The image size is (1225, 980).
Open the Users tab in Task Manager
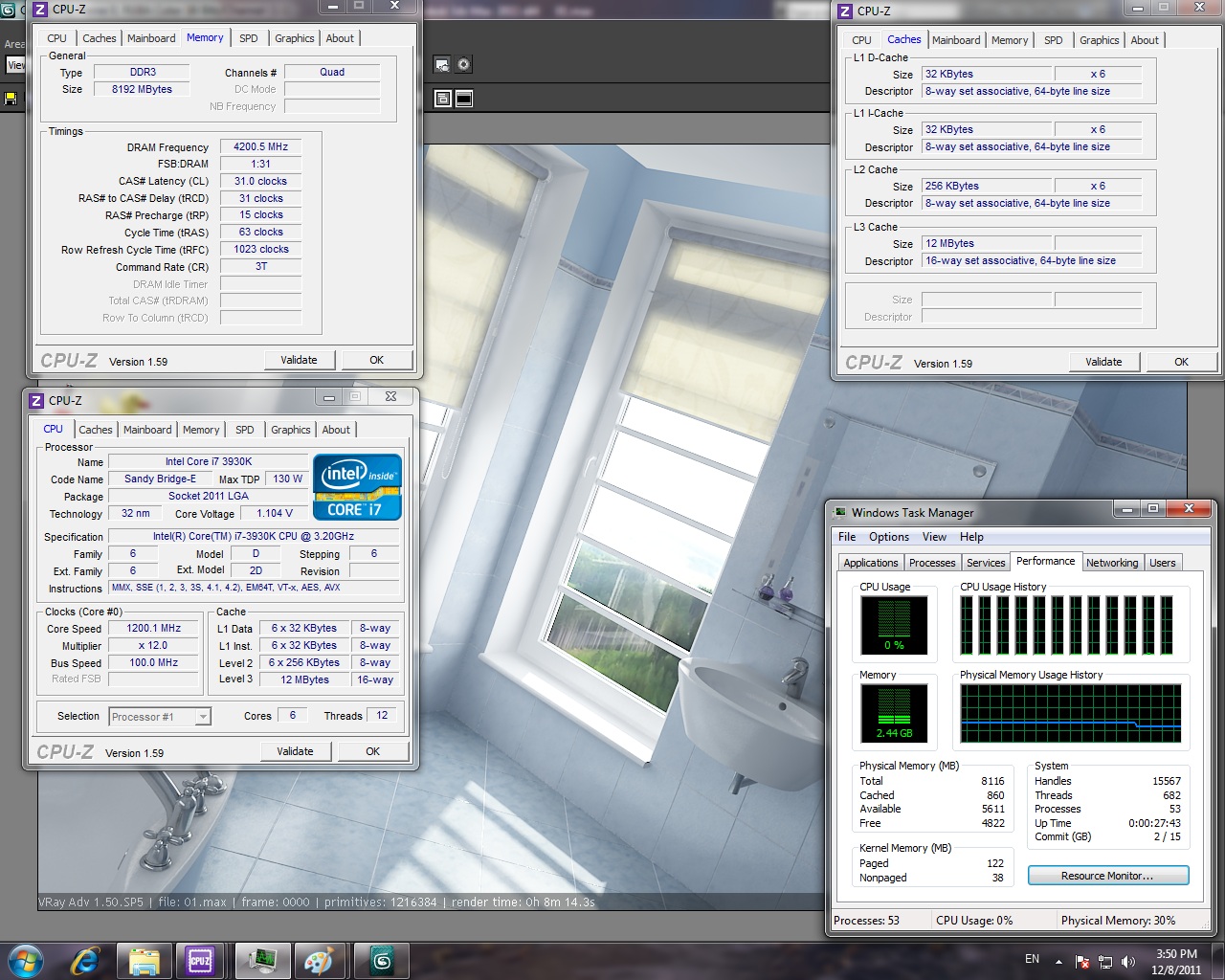(1163, 563)
